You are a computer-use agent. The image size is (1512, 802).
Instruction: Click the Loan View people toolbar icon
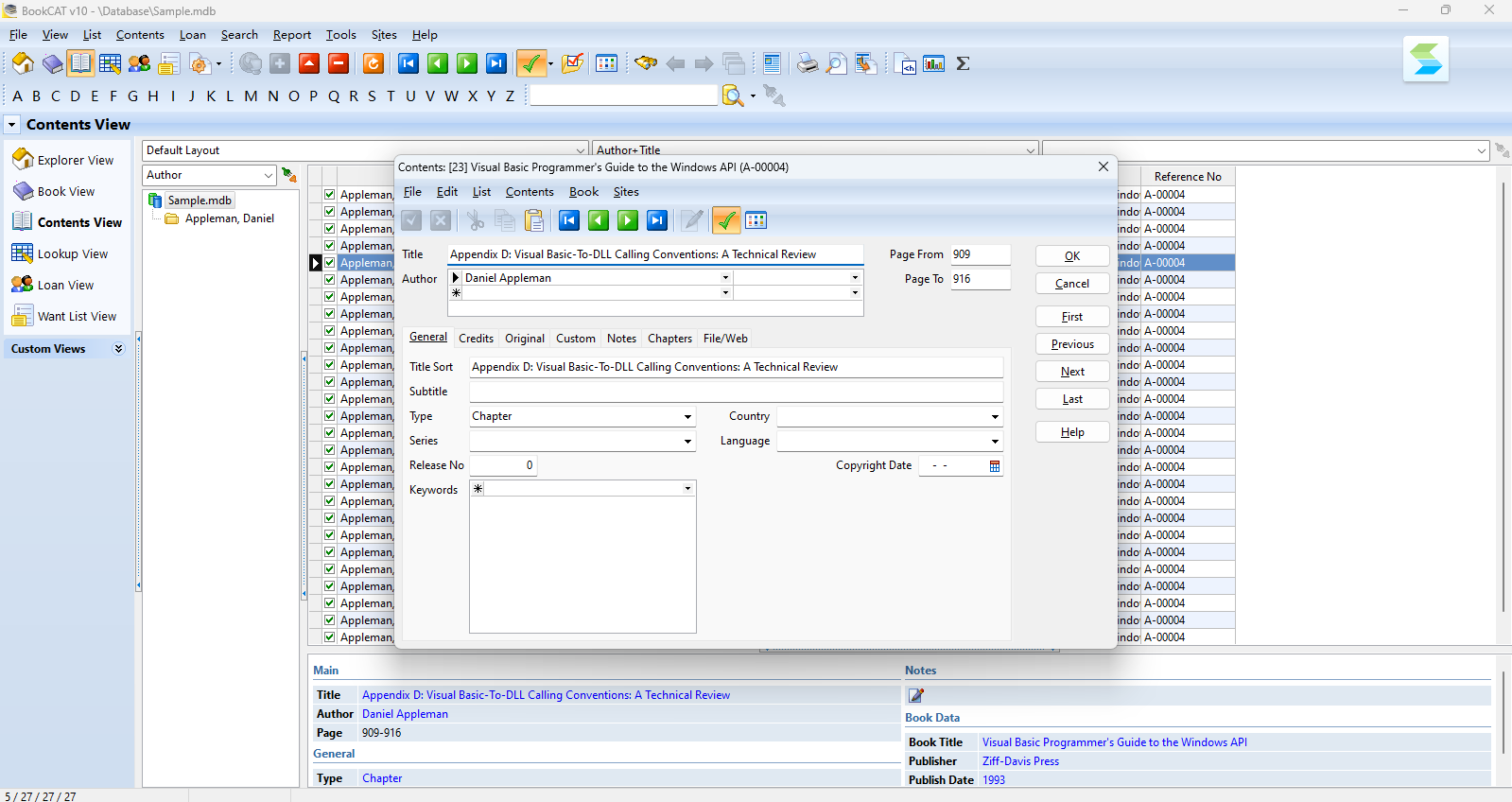tap(139, 63)
